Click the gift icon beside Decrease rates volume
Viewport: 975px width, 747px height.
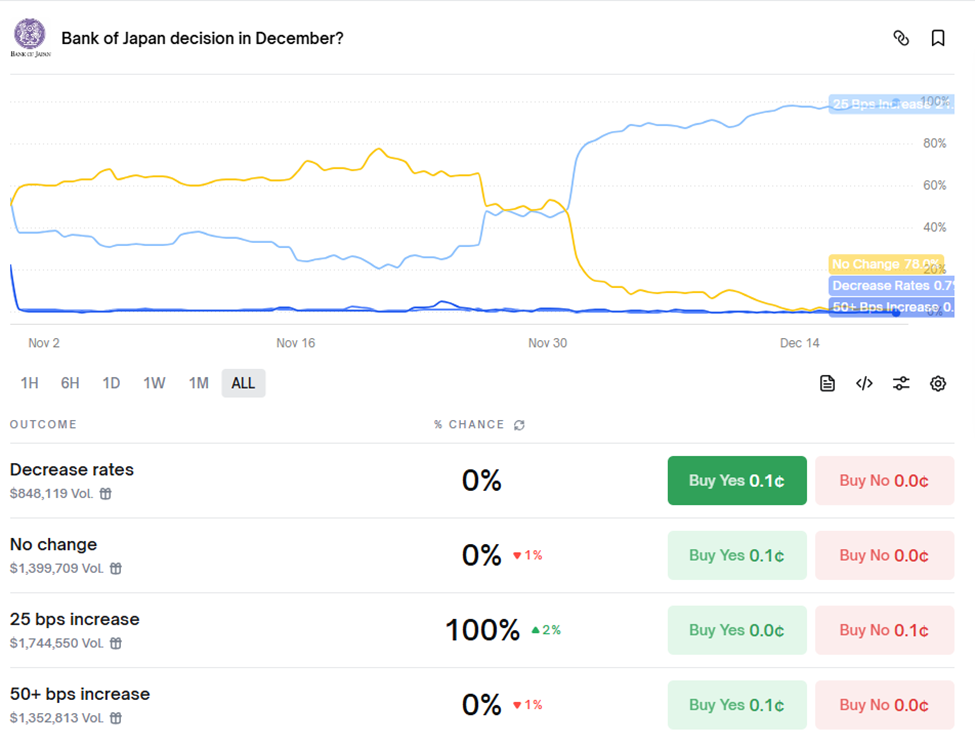pyautogui.click(x=105, y=493)
